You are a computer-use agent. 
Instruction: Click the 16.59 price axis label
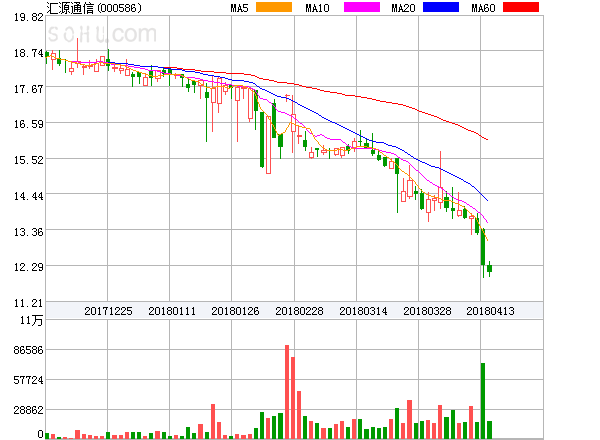point(29,124)
